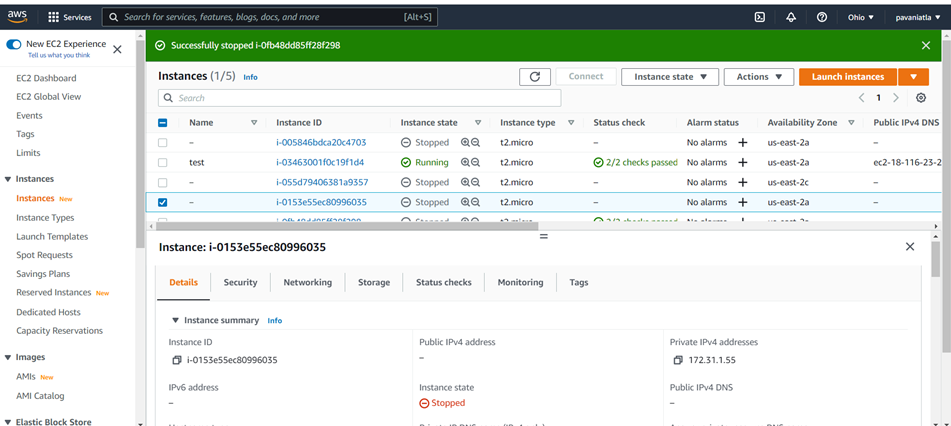Close the instance details panel
Image resolution: width=951 pixels, height=426 pixels.
910,246
